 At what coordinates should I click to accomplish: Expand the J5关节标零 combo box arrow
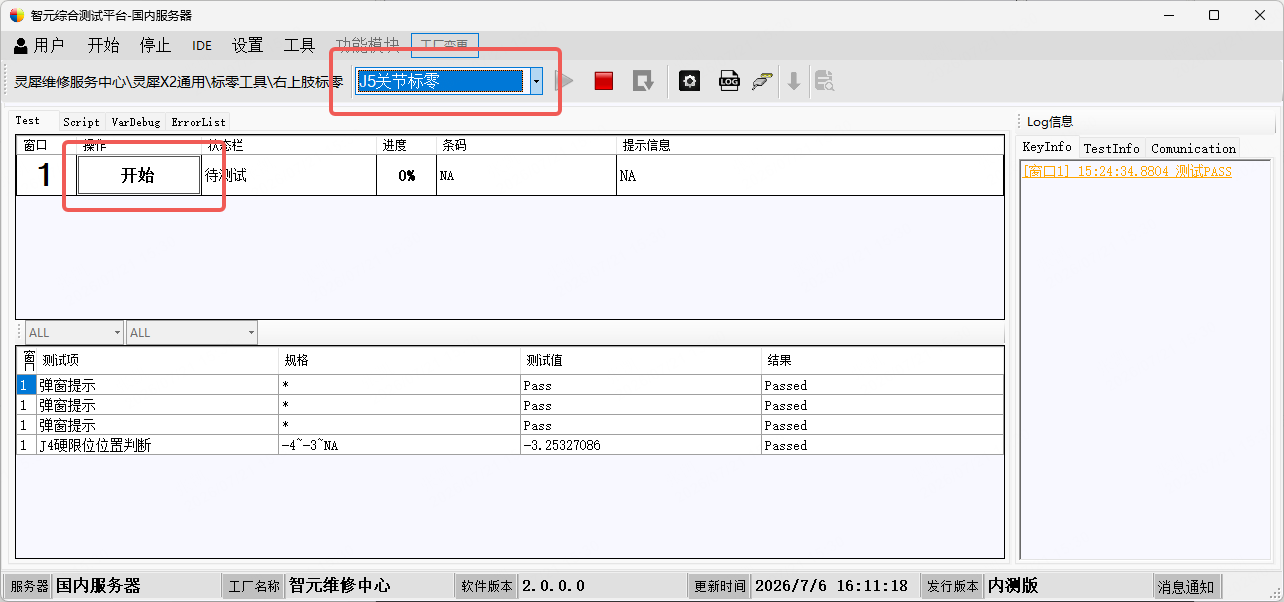click(536, 82)
